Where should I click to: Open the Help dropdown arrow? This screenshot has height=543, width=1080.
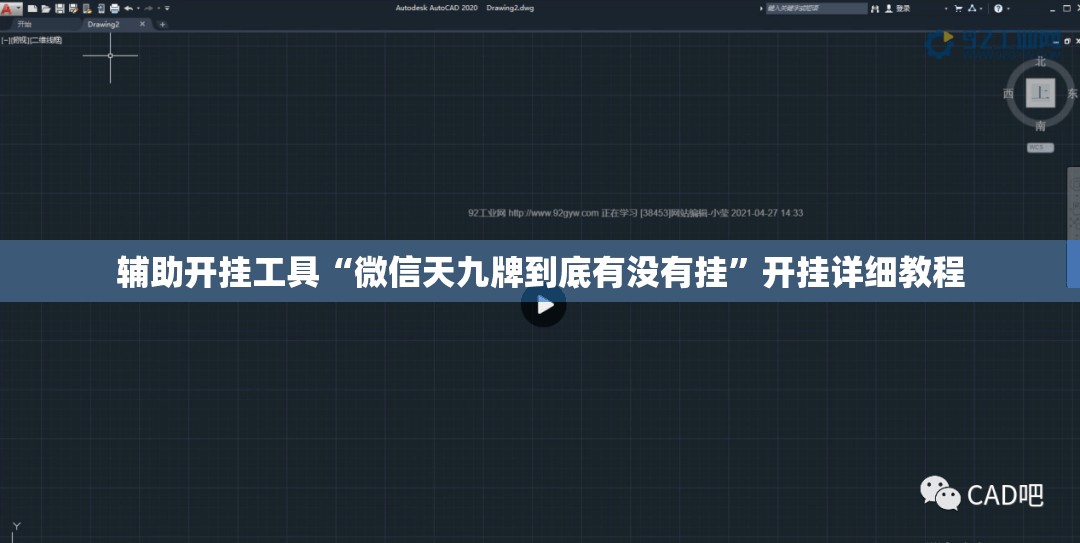point(1008,9)
